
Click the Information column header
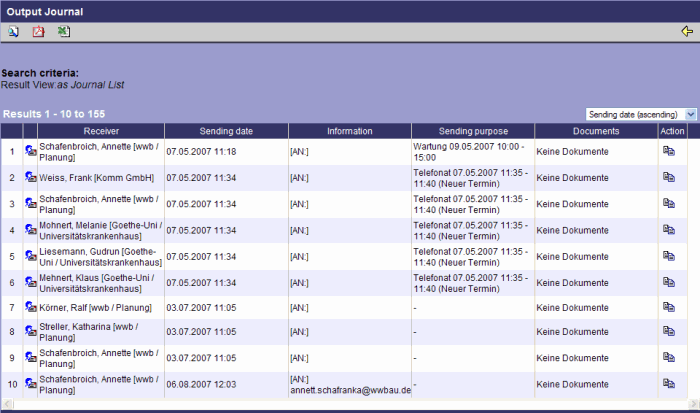point(349,131)
